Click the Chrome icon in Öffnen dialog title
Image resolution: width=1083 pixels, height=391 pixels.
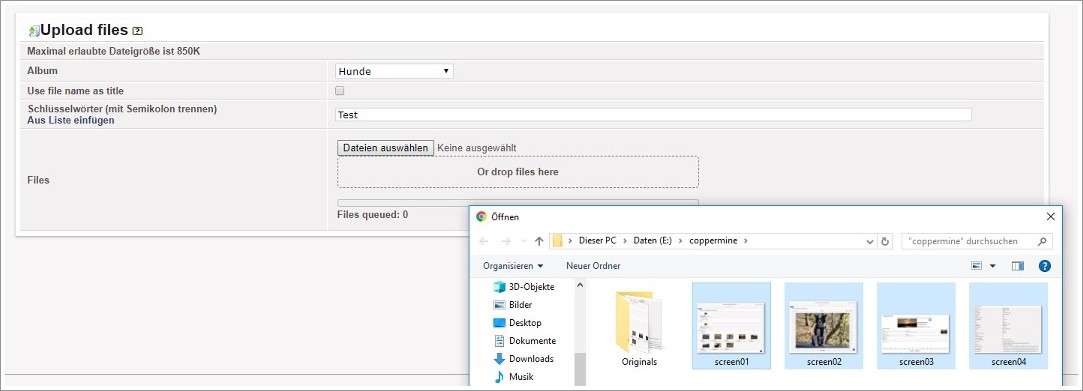[x=481, y=216]
